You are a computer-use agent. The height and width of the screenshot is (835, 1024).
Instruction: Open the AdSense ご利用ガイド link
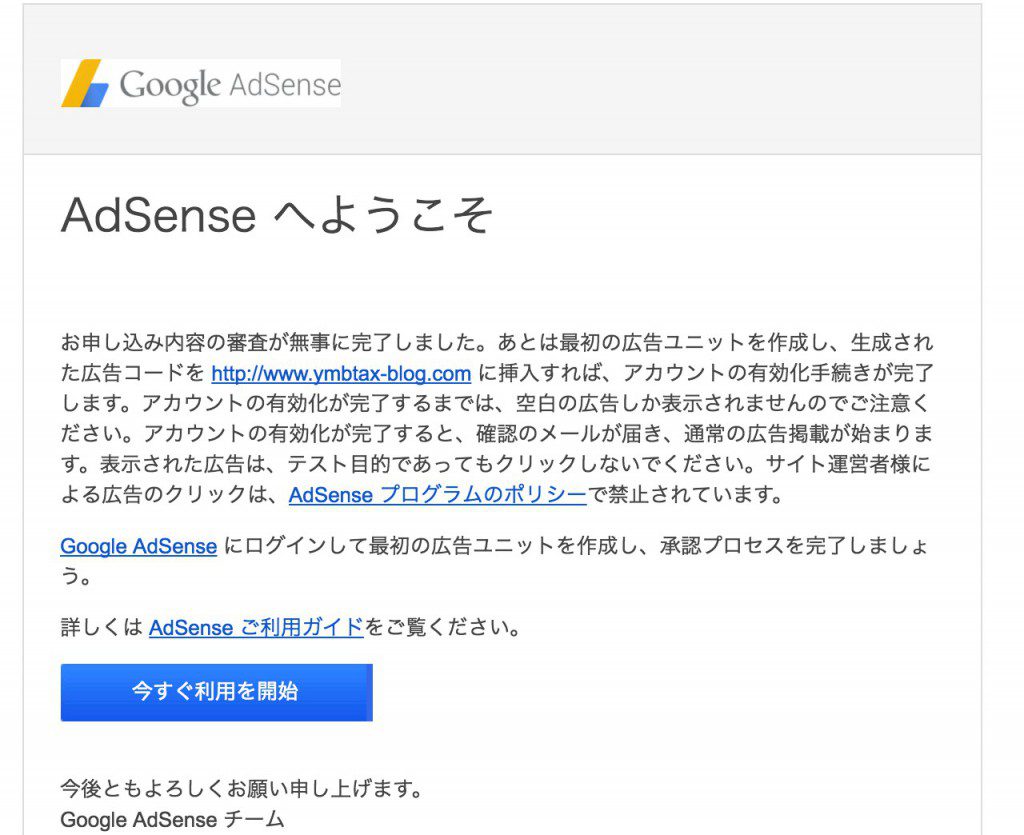tap(256, 627)
